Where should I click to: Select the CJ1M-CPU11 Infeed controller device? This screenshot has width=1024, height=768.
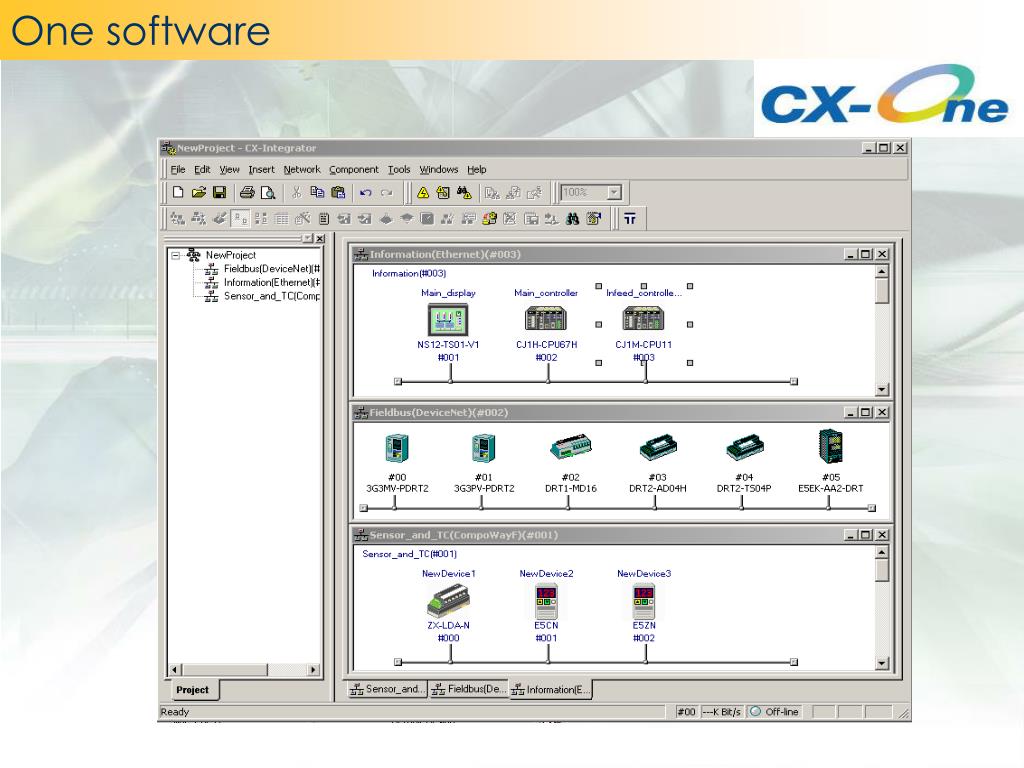(643, 319)
